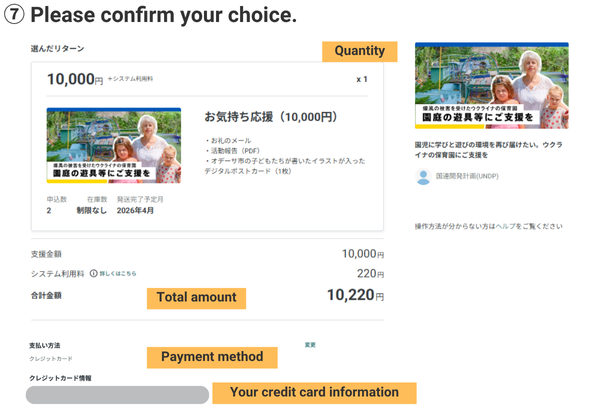
Task: Open the 詳しくはこちら details link
Action: pyautogui.click(x=118, y=273)
